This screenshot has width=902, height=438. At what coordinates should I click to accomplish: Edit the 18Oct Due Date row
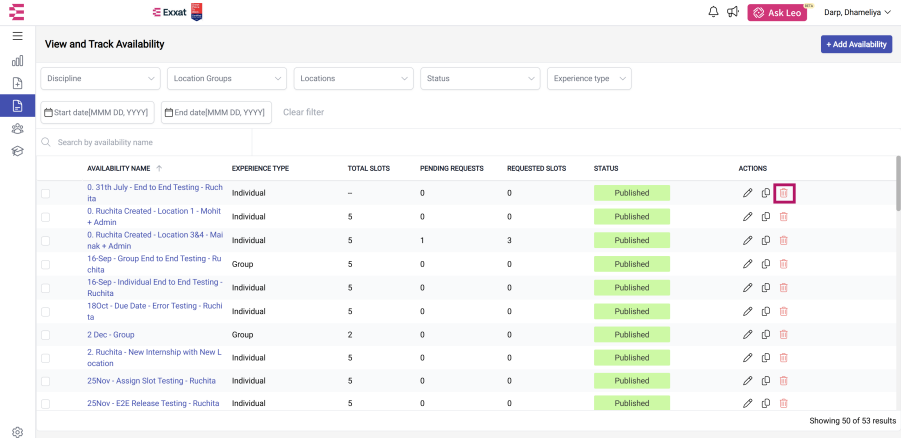(x=747, y=311)
